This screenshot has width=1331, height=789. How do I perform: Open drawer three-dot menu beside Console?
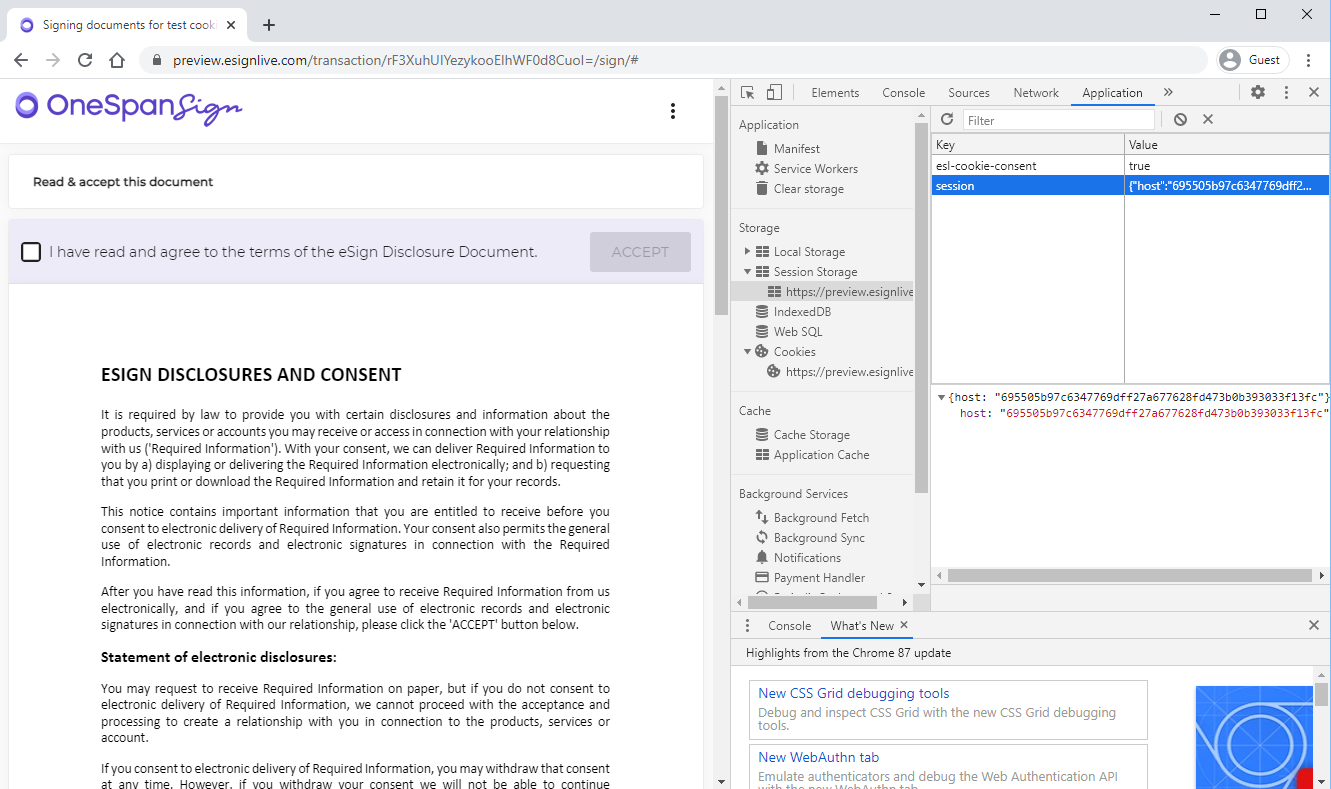pyautogui.click(x=747, y=625)
